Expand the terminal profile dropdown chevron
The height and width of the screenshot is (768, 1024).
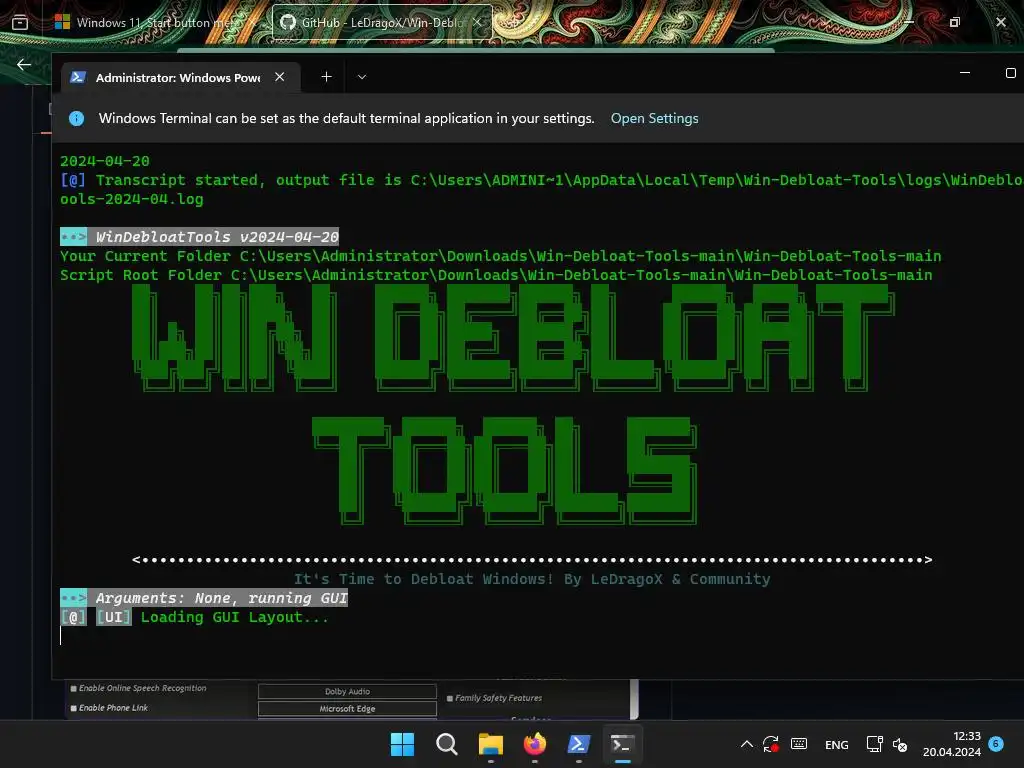pos(362,77)
